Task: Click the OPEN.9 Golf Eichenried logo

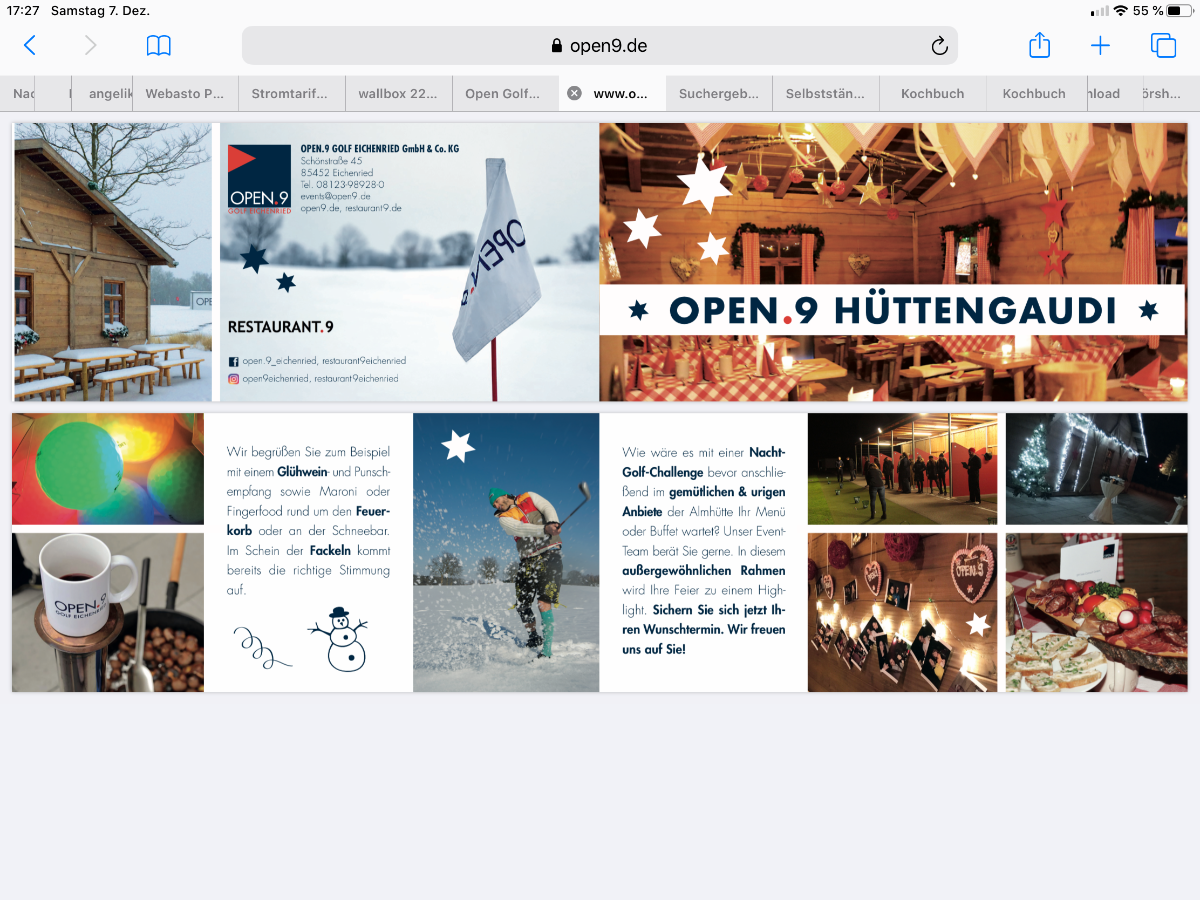Action: [x=259, y=179]
